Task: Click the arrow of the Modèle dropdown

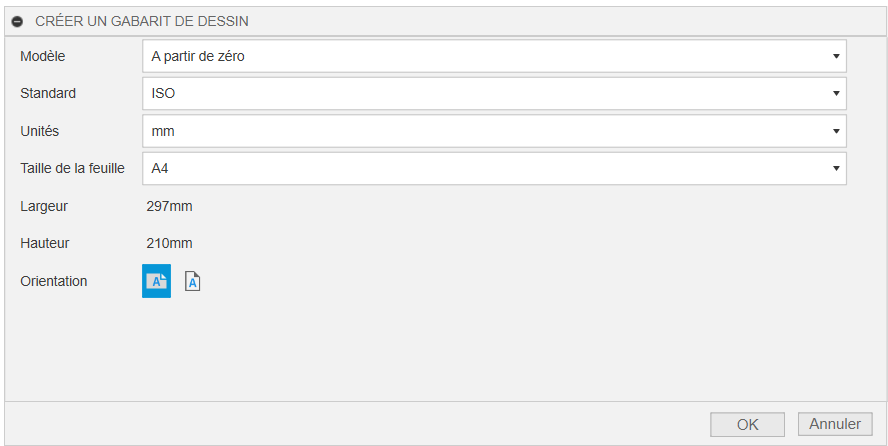Action: point(836,57)
